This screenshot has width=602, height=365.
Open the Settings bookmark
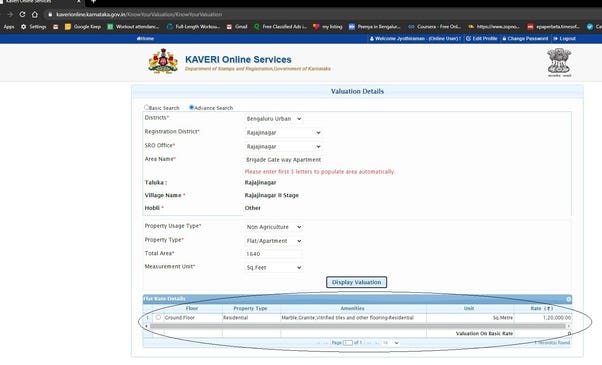point(33,26)
